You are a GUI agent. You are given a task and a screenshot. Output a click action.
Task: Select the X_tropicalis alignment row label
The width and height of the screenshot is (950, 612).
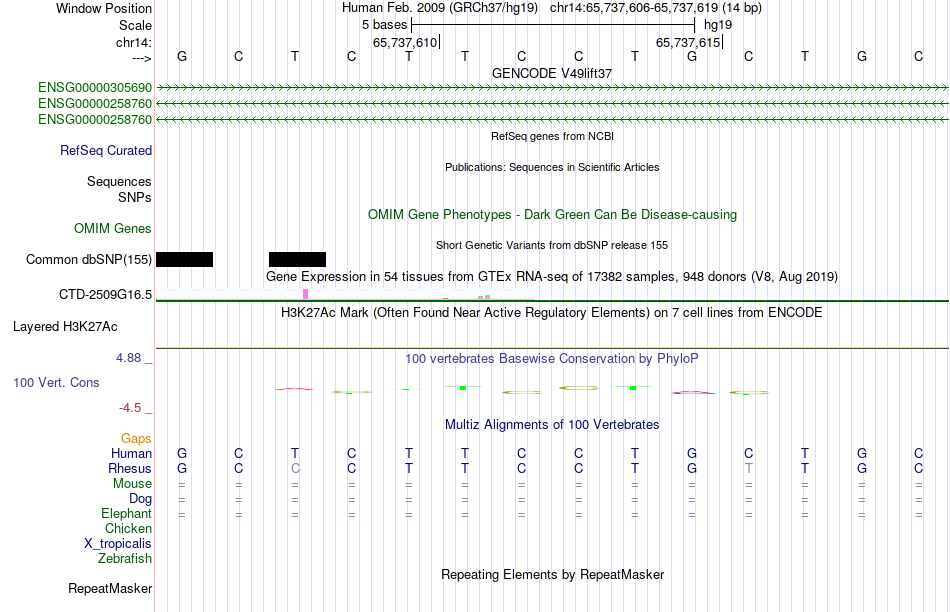tap(118, 544)
